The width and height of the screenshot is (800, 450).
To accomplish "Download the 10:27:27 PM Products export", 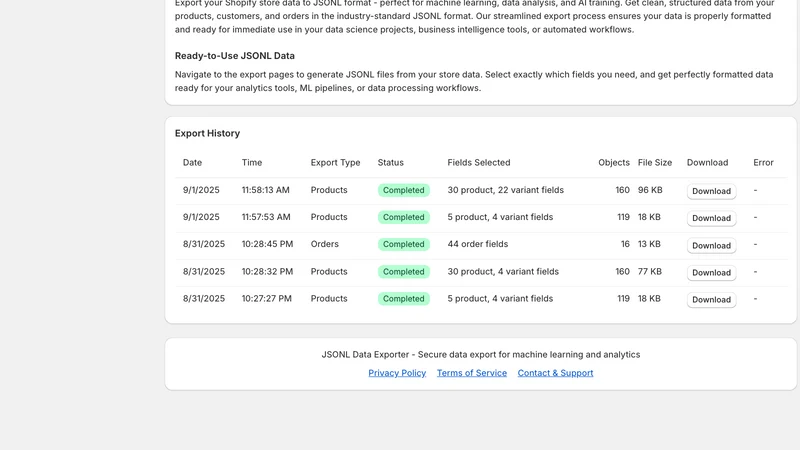I will tap(711, 299).
